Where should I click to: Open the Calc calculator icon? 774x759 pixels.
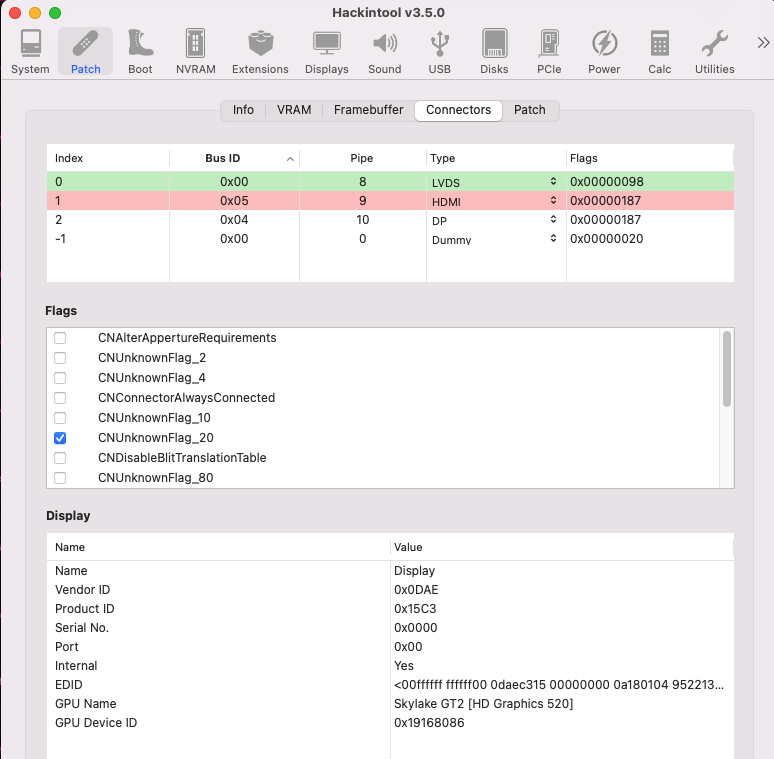pos(659,51)
